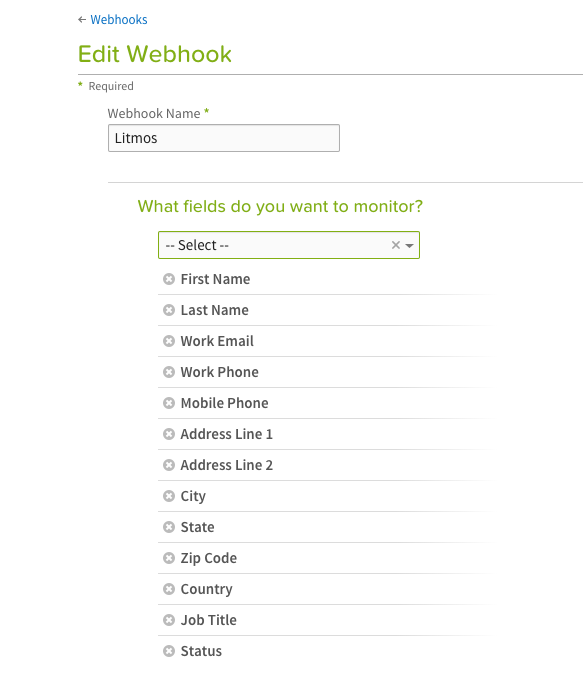This screenshot has width=583, height=694.
Task: Remove the Work Phone field
Action: [169, 372]
